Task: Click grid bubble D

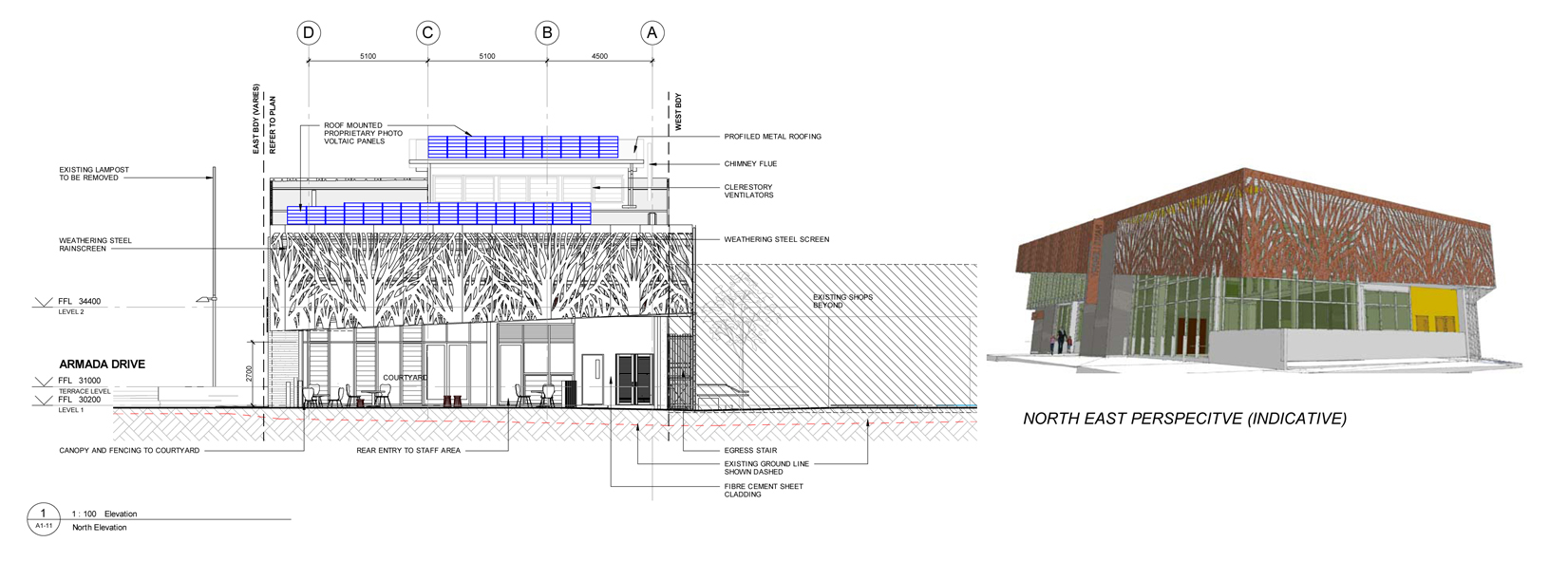Action: [x=308, y=33]
